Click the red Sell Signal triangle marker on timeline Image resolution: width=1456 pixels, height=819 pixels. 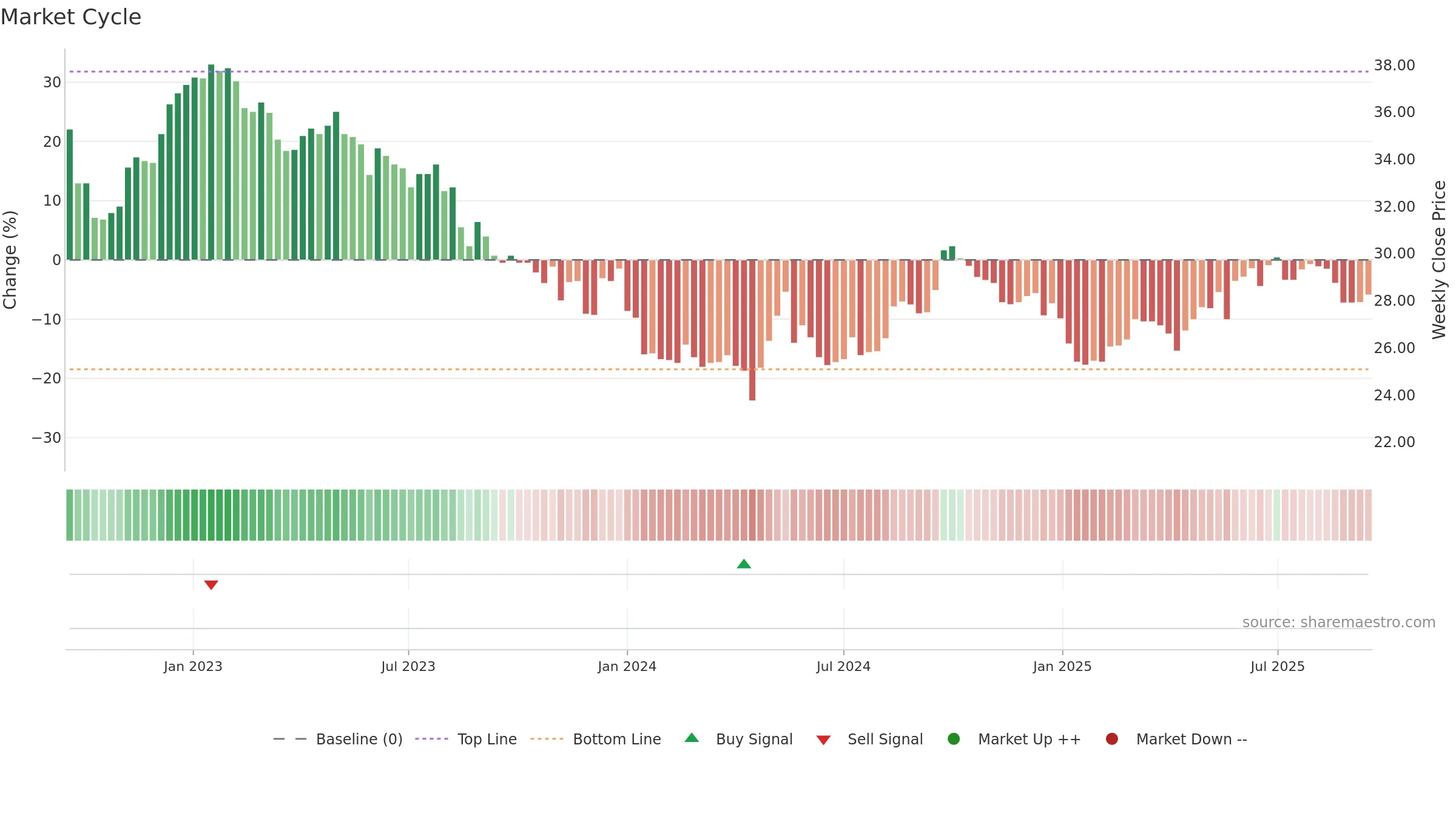coord(211,585)
